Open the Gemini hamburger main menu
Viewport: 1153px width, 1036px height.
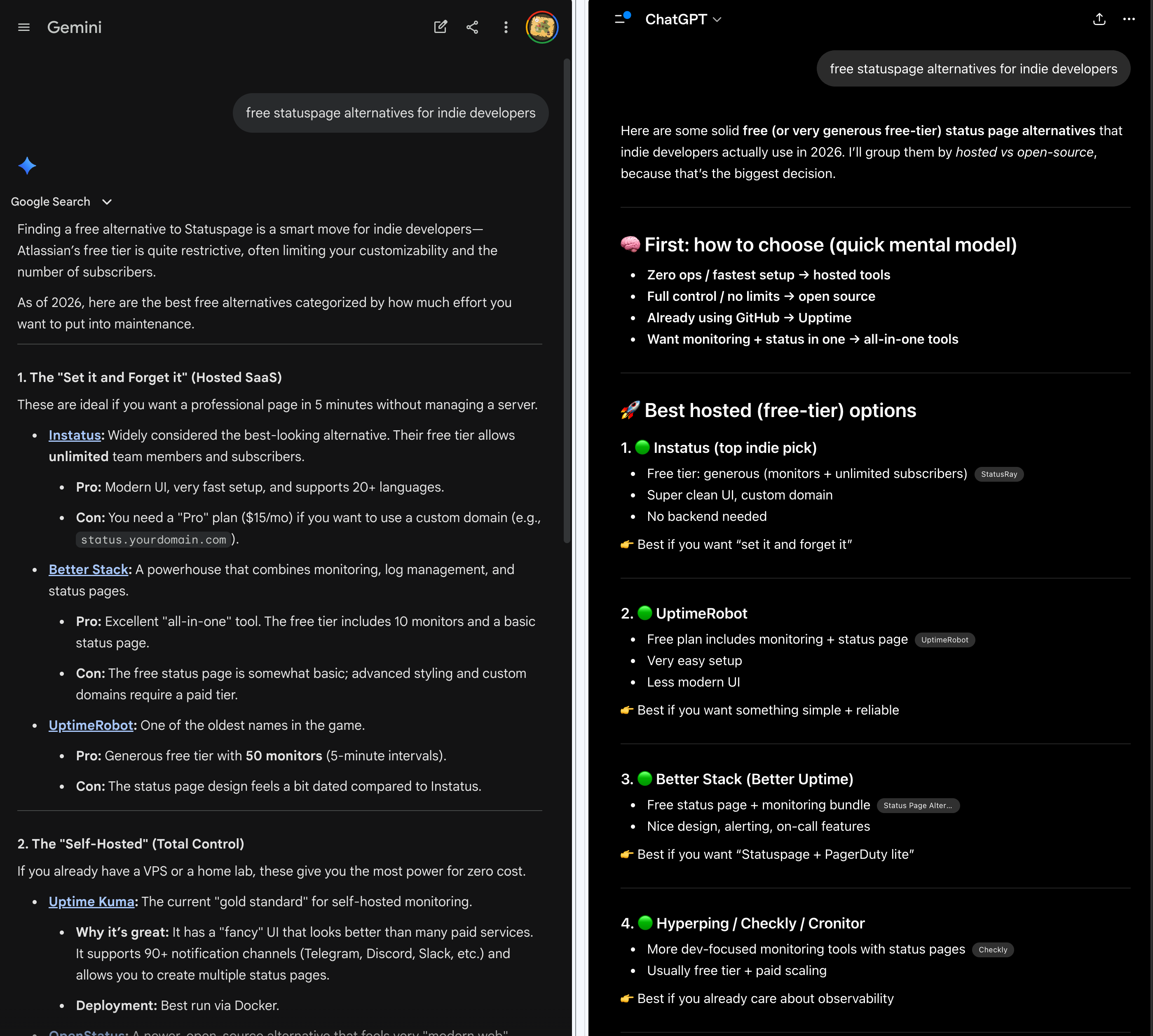coord(24,27)
